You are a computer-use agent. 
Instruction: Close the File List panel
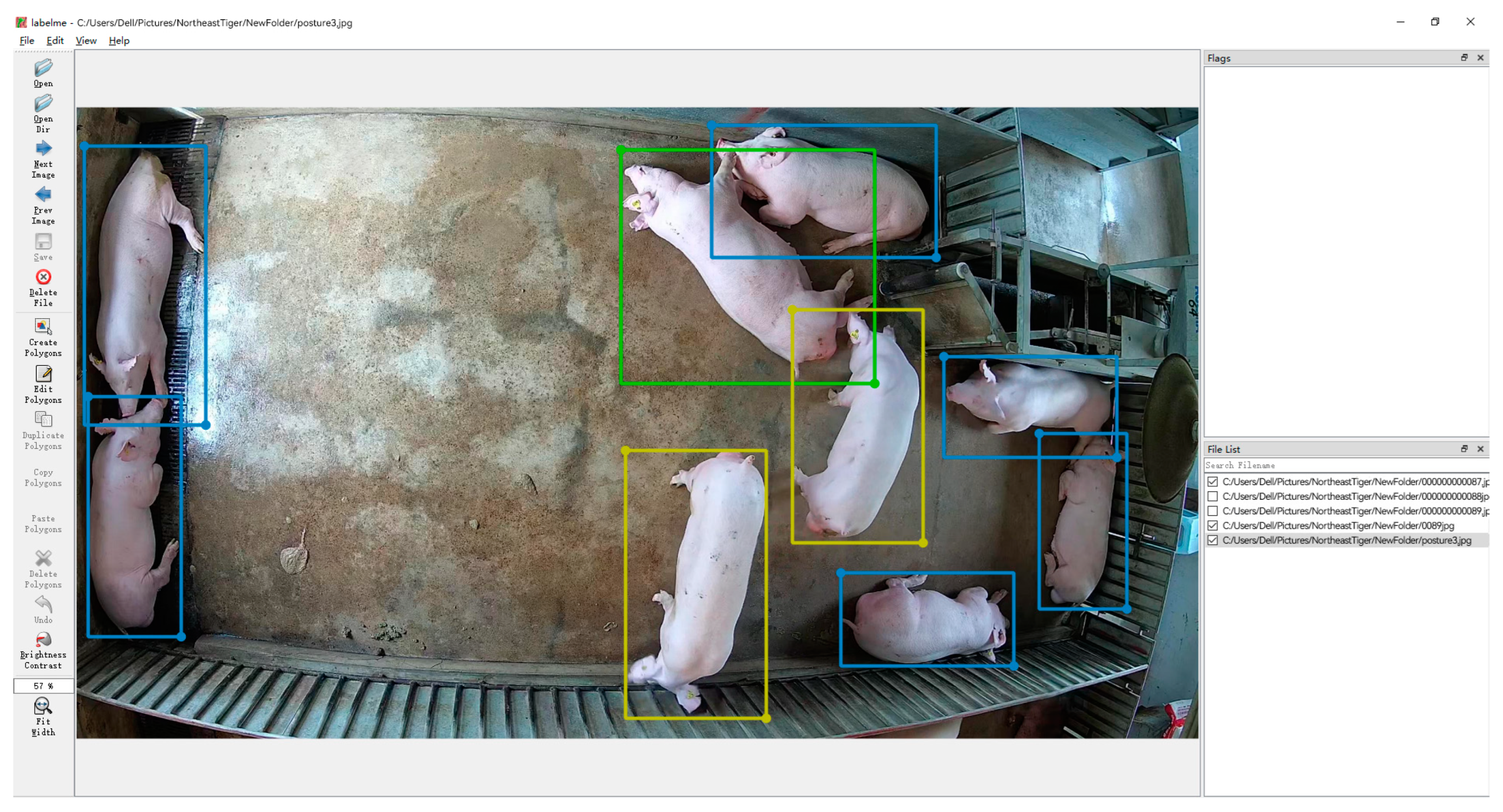[1480, 448]
